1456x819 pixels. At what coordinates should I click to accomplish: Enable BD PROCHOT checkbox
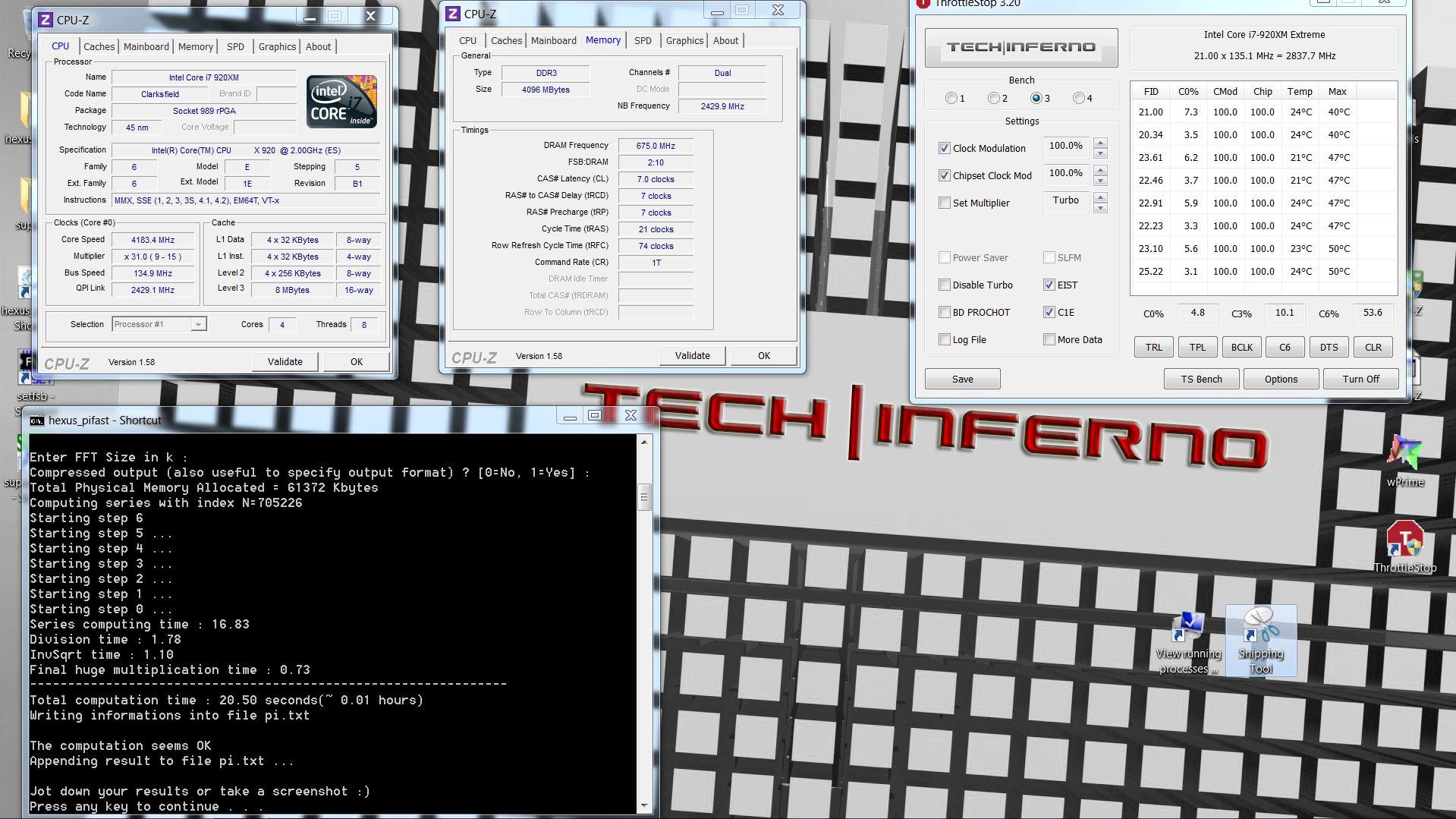coord(945,312)
